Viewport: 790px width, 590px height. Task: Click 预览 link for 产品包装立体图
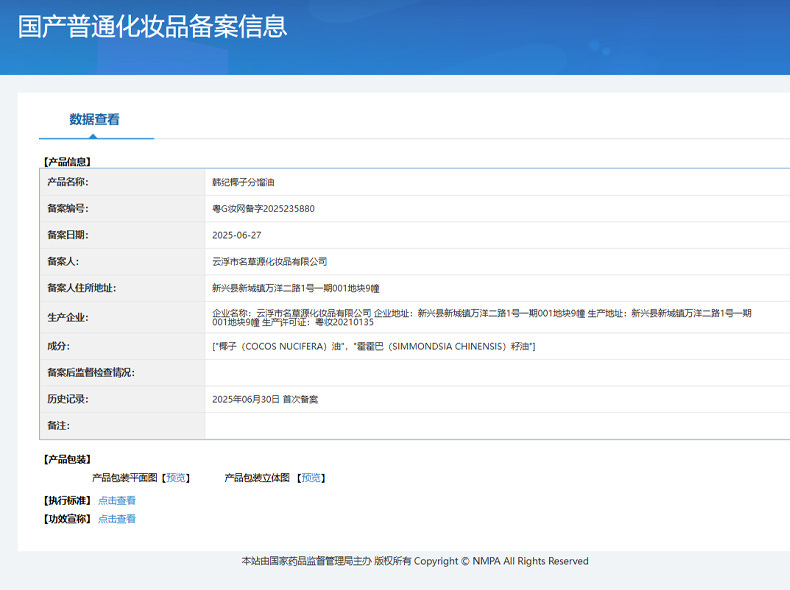click(x=311, y=478)
